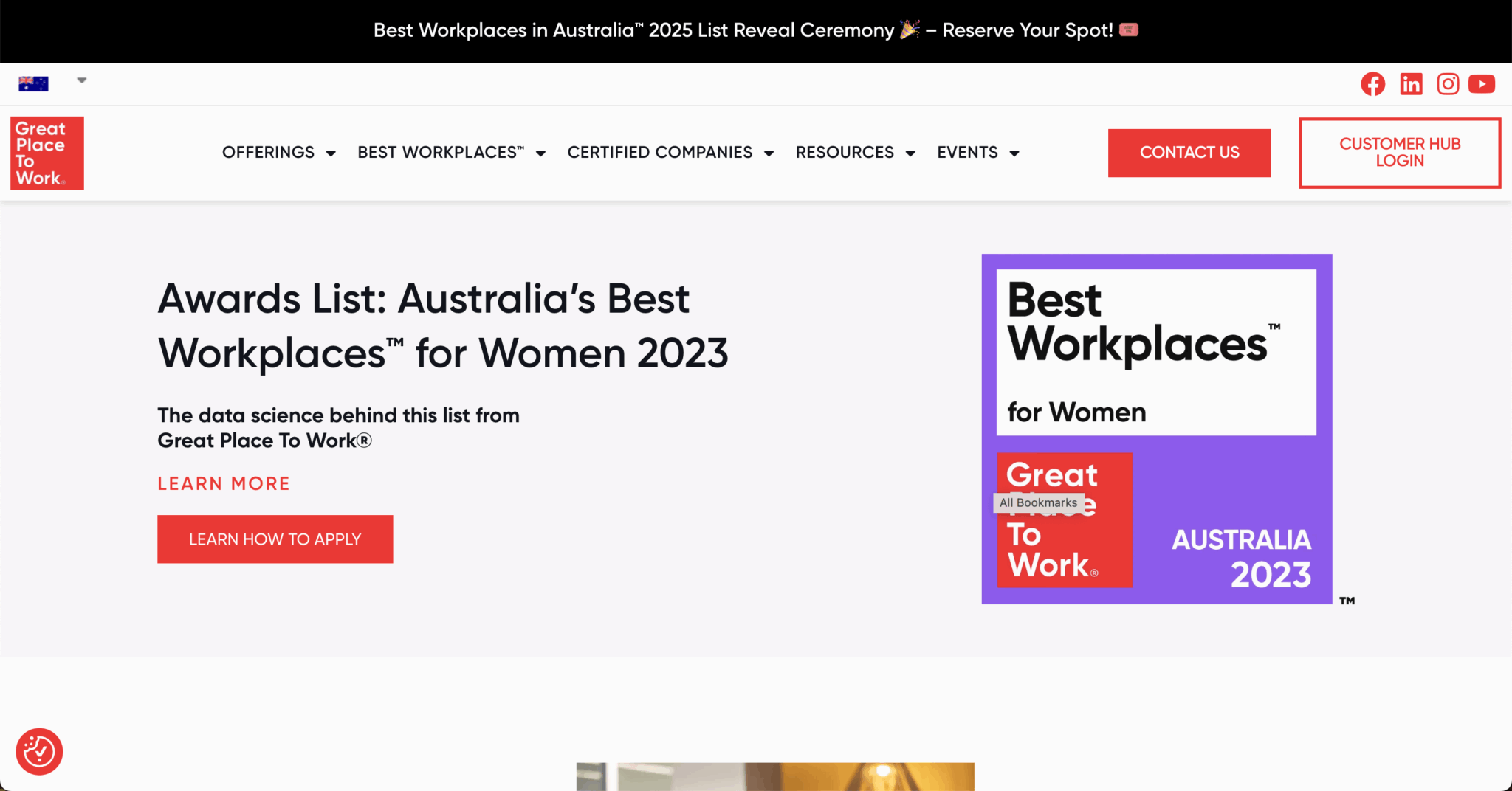The image size is (1512, 791).
Task: Click the Australian flag country icon
Action: tap(33, 84)
